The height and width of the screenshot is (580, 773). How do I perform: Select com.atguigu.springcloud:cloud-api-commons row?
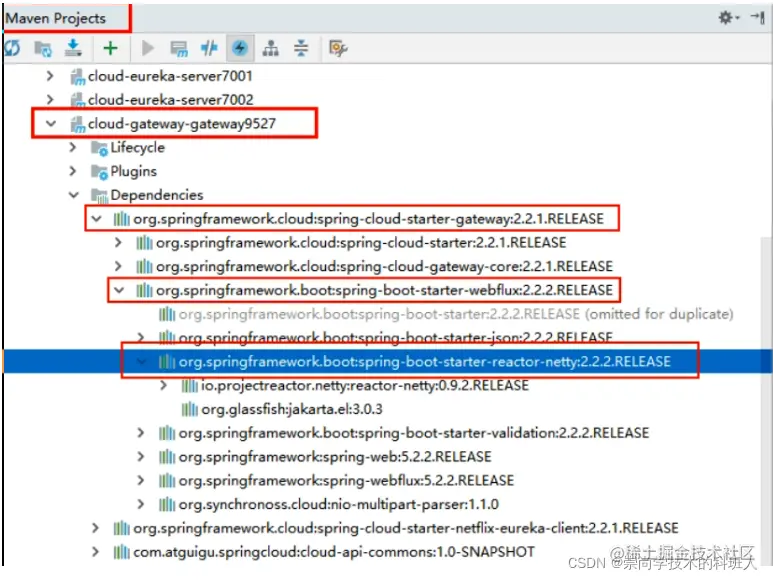[334, 552]
